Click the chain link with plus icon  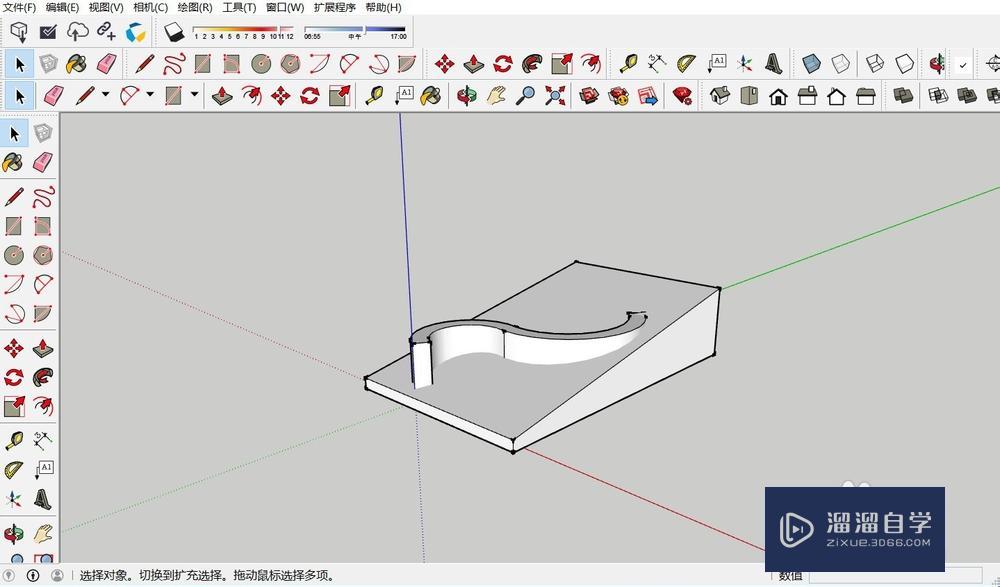pyautogui.click(x=106, y=31)
